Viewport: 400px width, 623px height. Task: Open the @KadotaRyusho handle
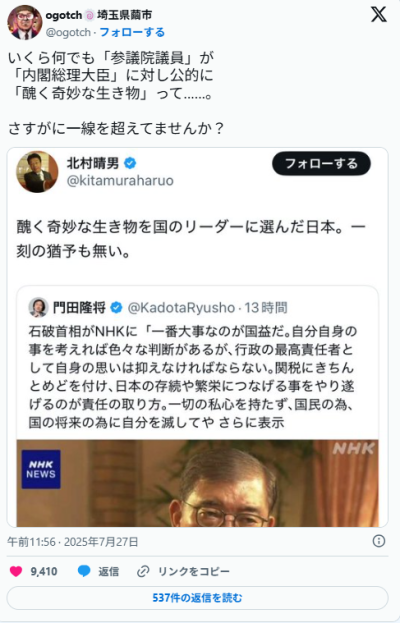pyautogui.click(x=181, y=308)
